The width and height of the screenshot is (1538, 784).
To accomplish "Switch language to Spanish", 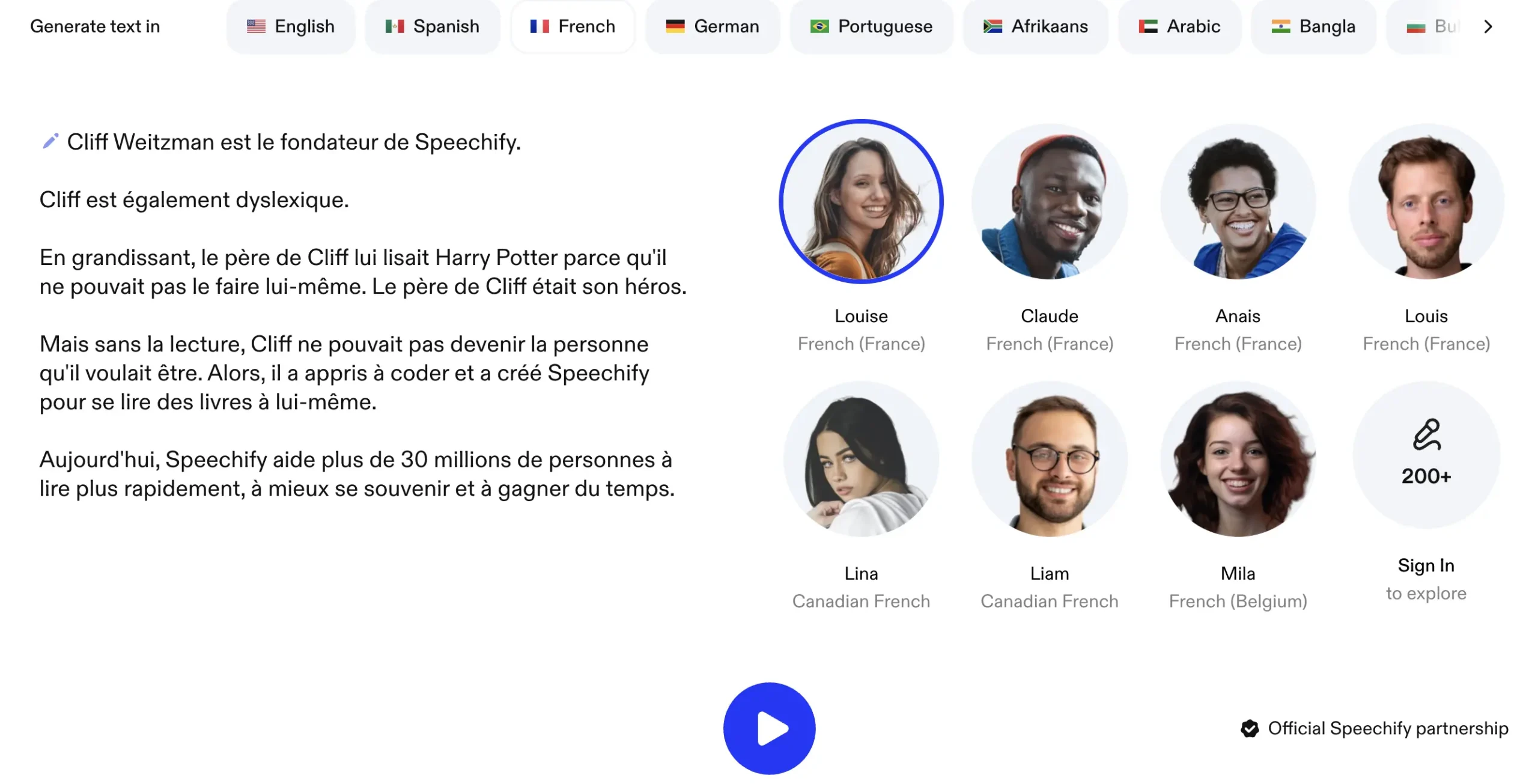I will pos(433,26).
